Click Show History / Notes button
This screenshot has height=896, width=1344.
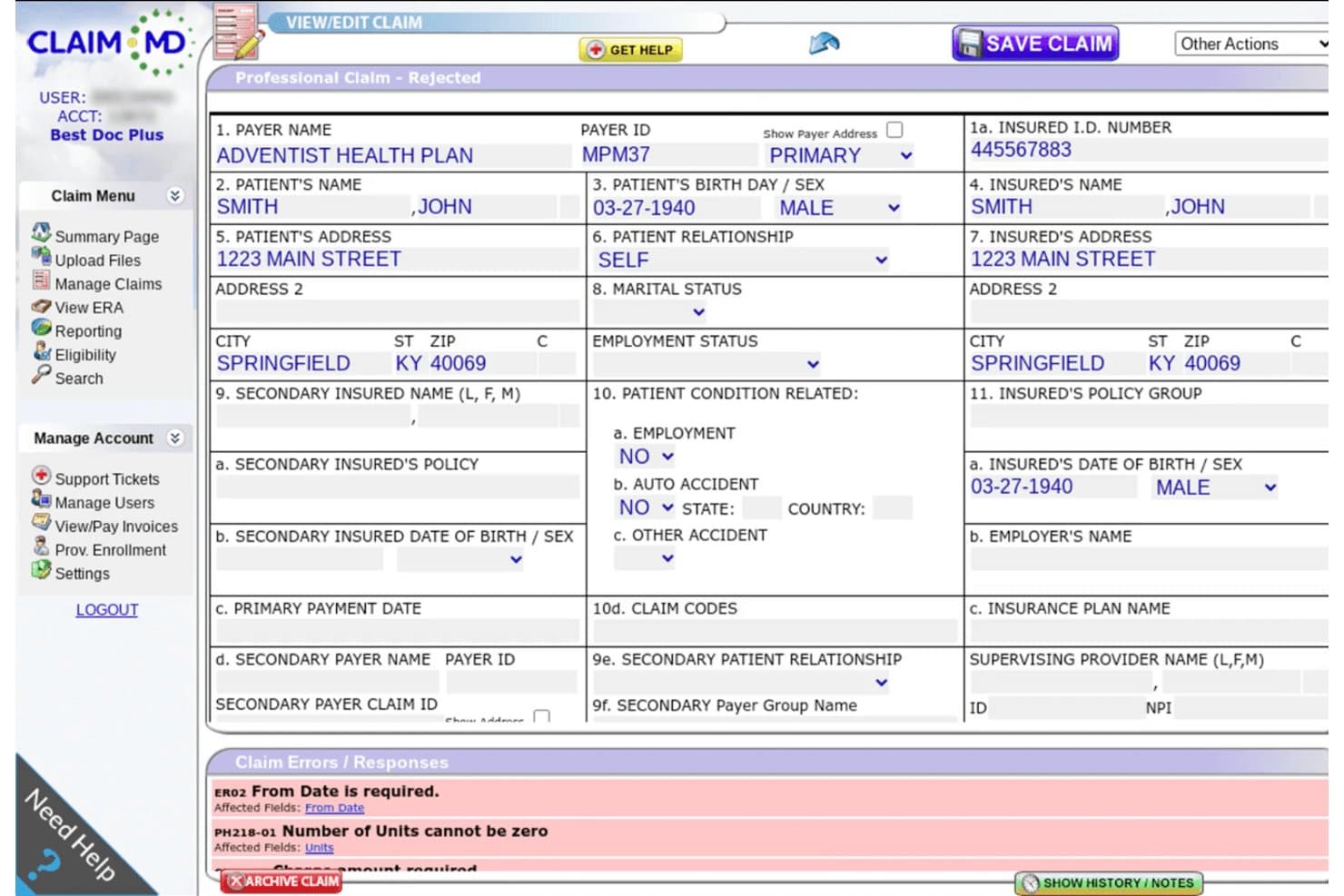tap(1109, 883)
